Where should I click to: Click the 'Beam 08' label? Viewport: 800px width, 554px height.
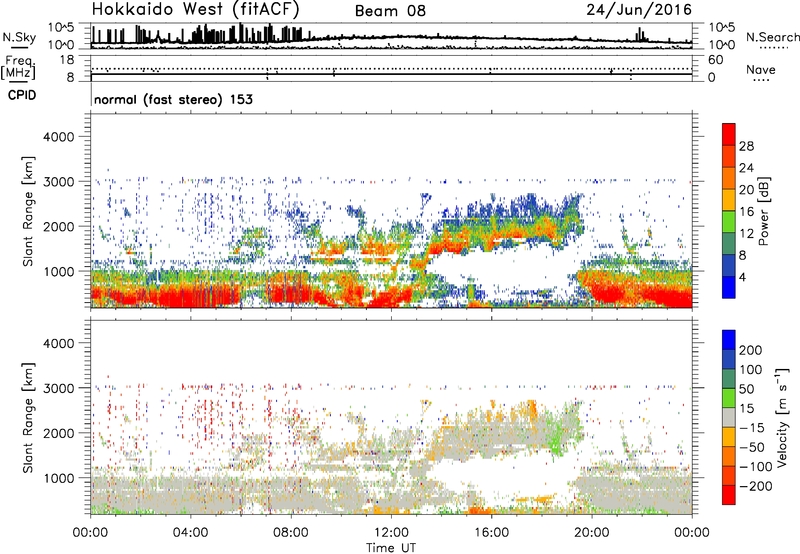click(x=390, y=11)
